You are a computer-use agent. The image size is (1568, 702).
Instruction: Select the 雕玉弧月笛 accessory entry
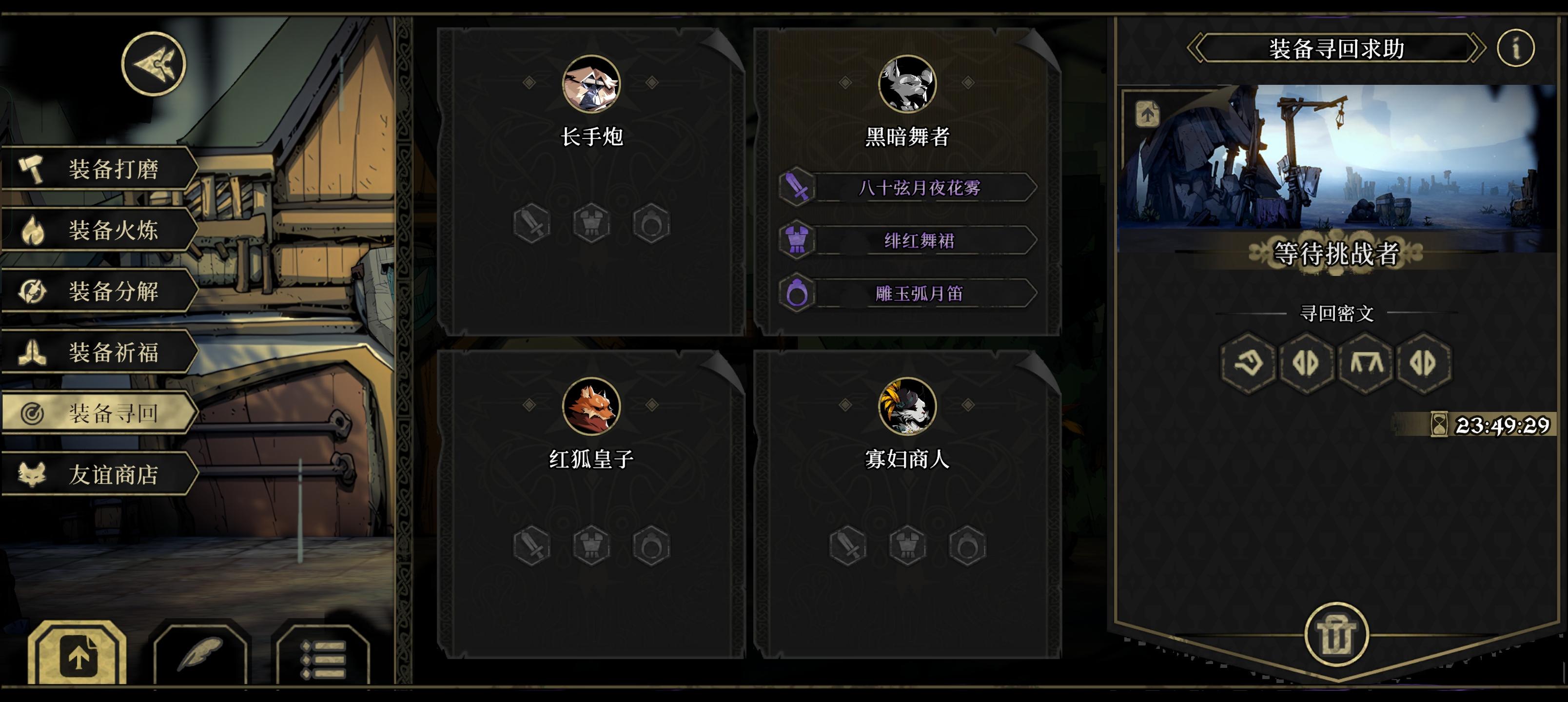907,293
